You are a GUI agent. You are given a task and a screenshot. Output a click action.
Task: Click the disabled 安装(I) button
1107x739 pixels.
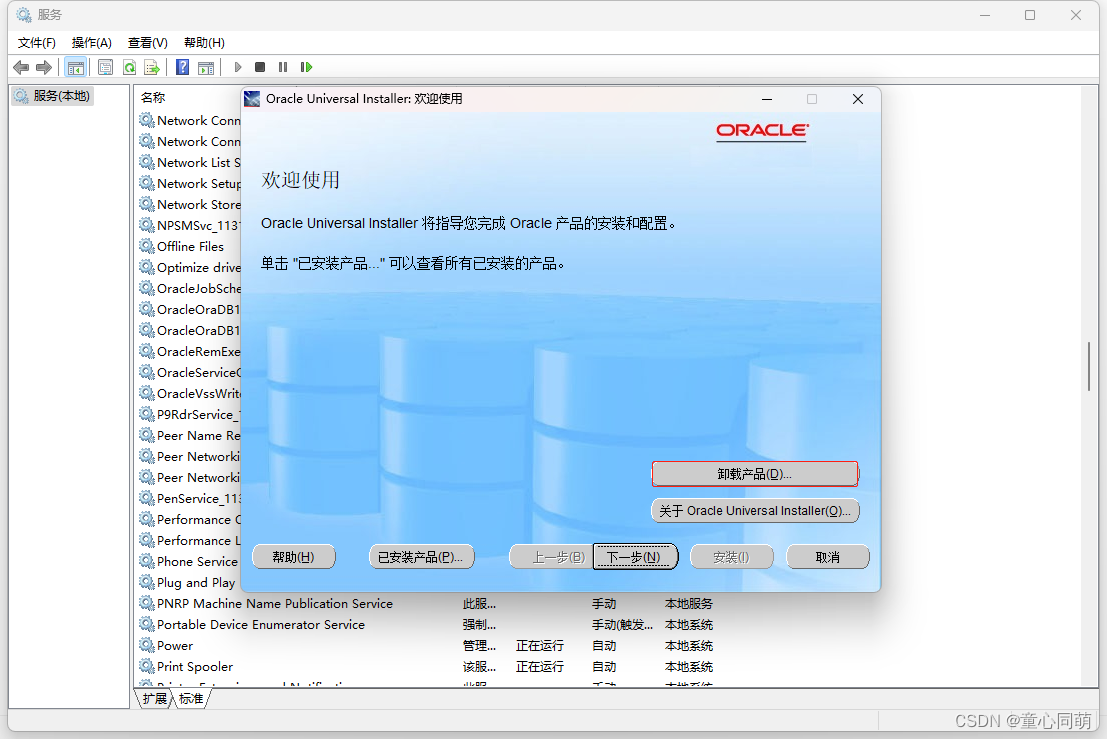731,557
